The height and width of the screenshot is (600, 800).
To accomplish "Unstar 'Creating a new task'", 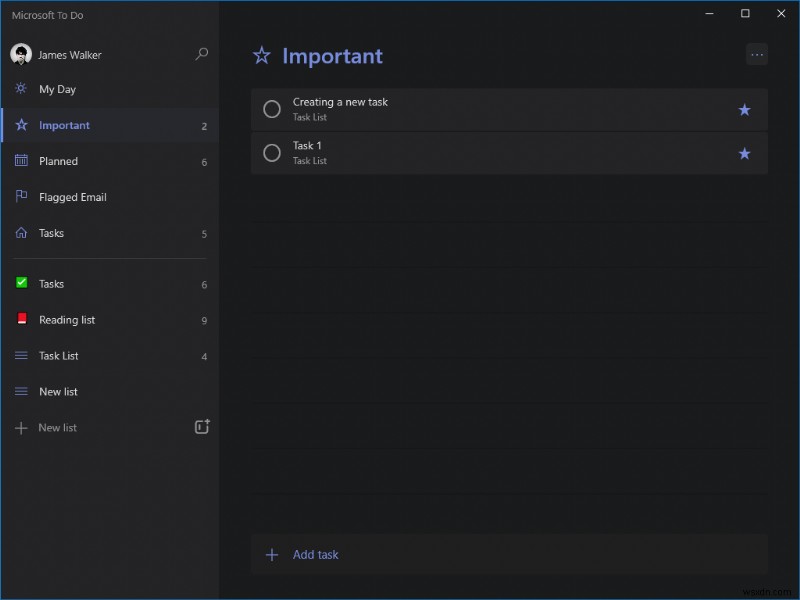I will [x=744, y=110].
